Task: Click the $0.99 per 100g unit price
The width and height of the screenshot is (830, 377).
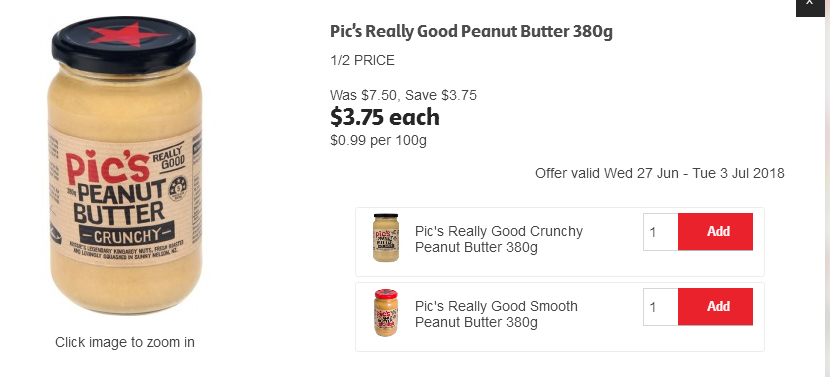Action: 378,140
